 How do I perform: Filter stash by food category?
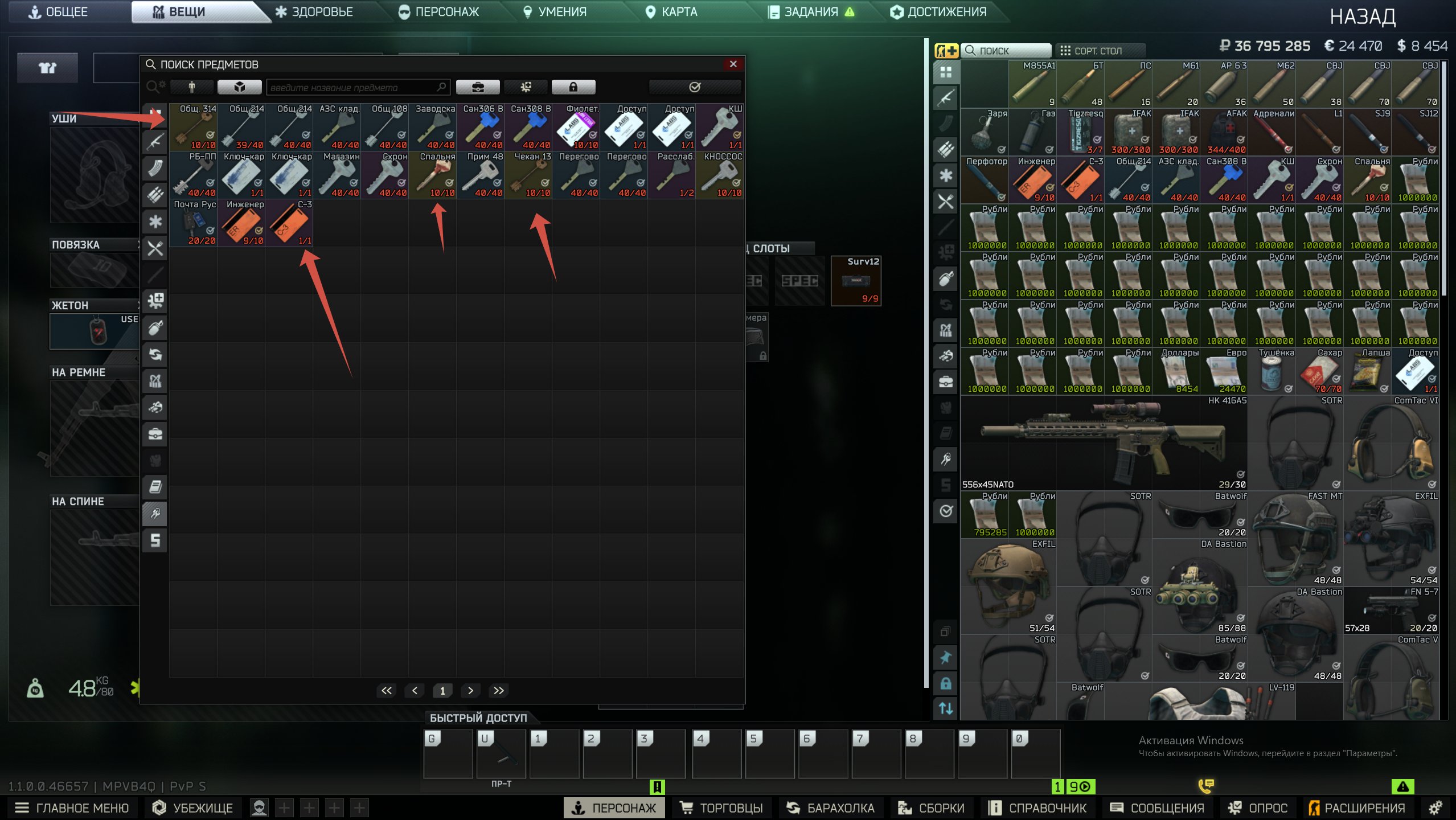tap(946, 201)
